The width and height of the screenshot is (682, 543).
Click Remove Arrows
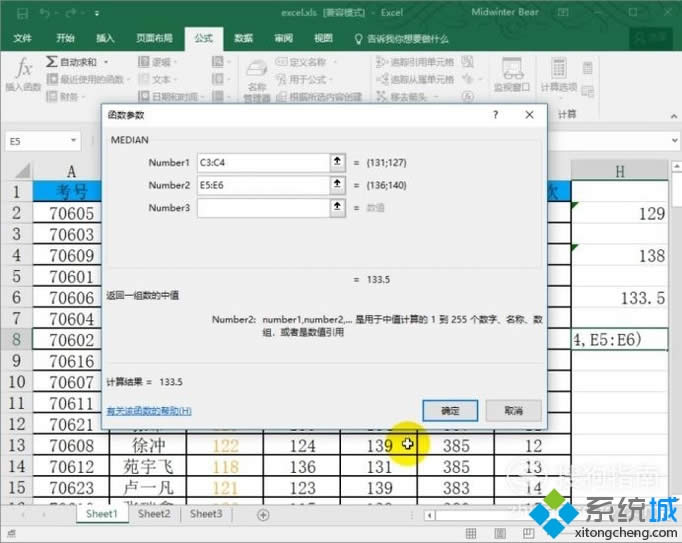coord(407,96)
